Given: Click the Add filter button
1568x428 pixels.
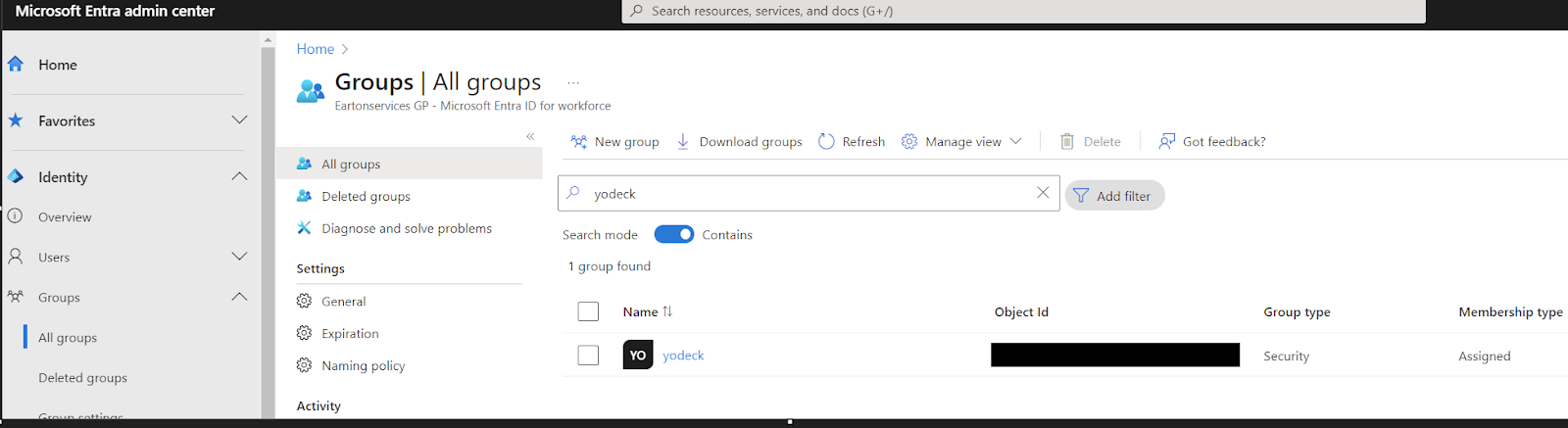Looking at the screenshot, I should click(1114, 196).
